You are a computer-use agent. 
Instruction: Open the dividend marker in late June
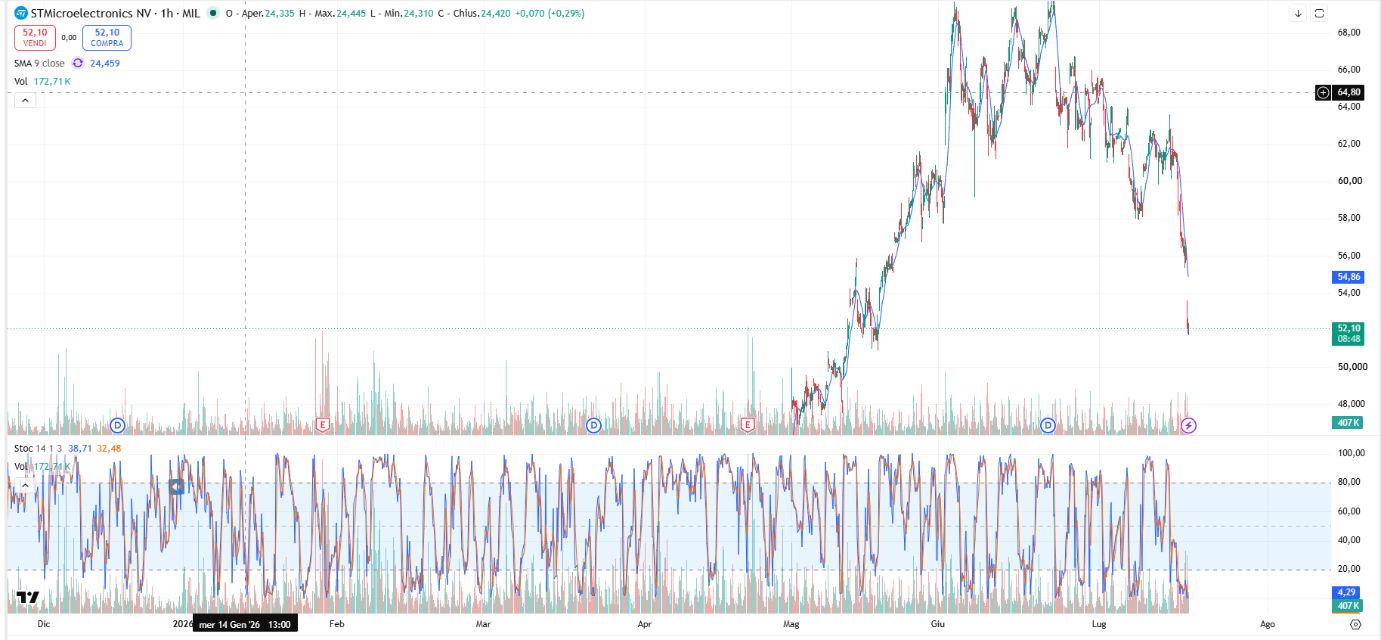(1048, 425)
